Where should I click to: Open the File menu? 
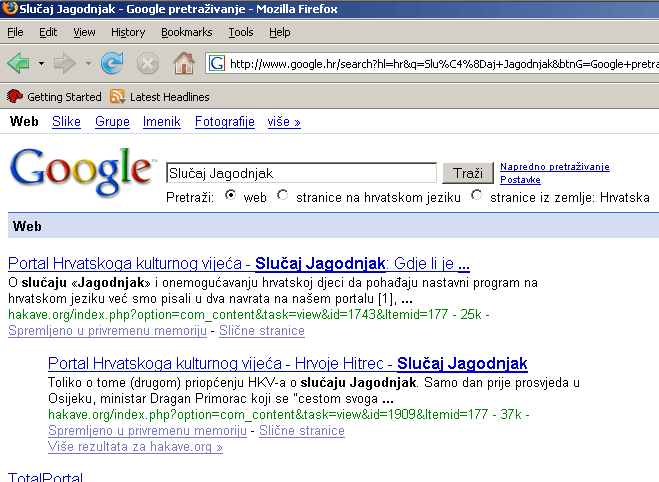click(x=15, y=32)
